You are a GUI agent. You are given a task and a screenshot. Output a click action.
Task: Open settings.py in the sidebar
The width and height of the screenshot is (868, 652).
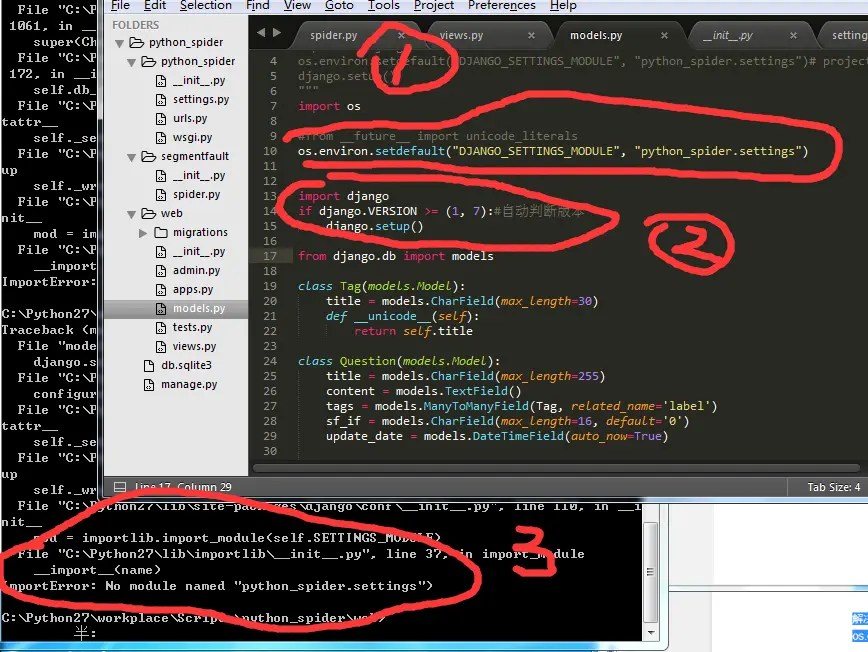point(200,99)
